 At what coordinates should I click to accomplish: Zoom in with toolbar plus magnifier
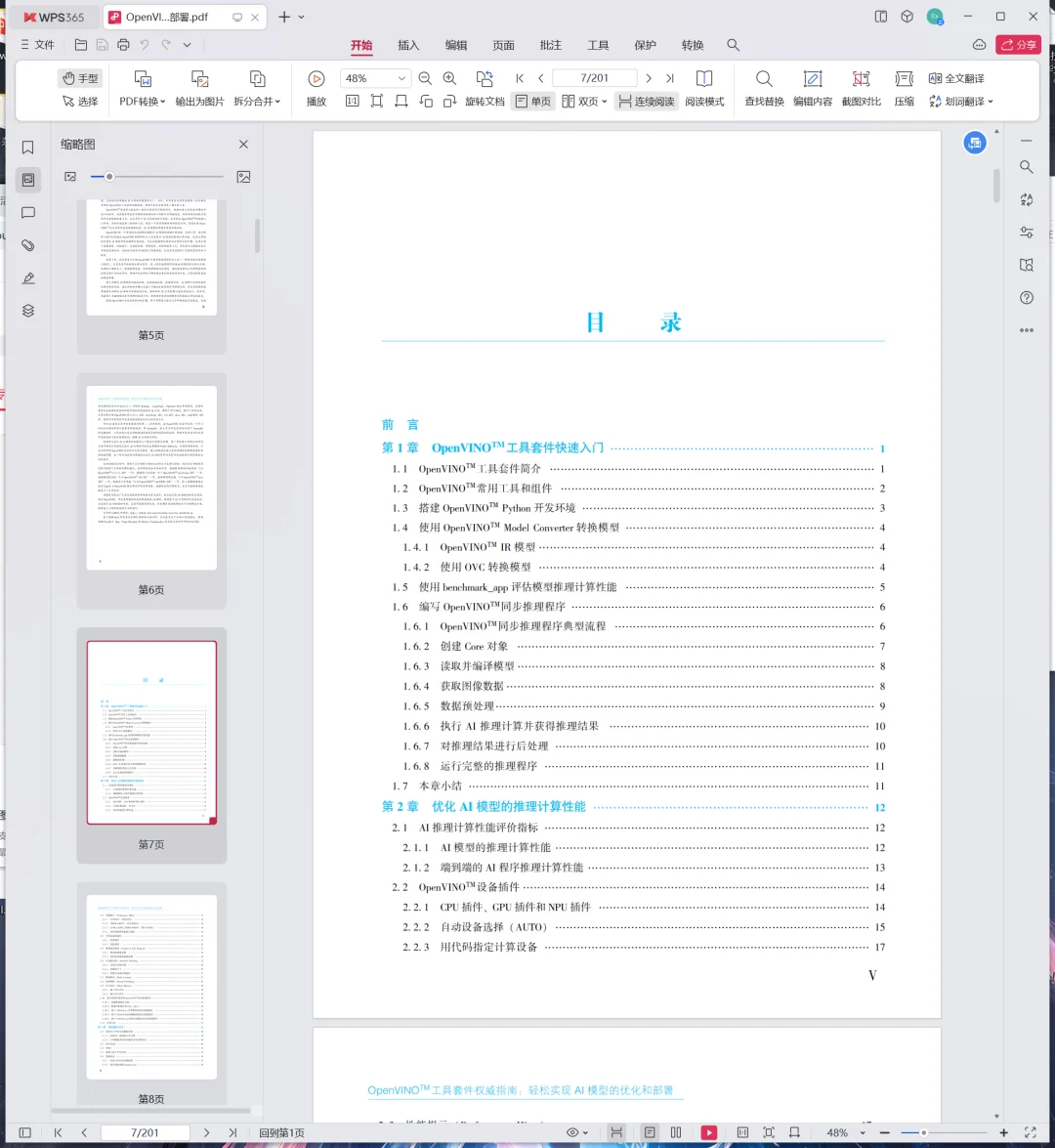point(449,78)
